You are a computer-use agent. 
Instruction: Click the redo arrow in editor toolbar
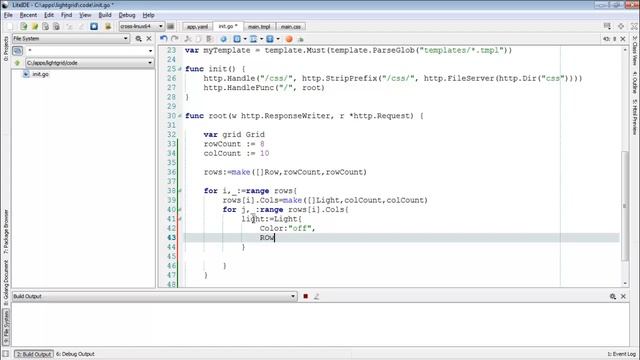pyautogui.click(x=175, y=39)
